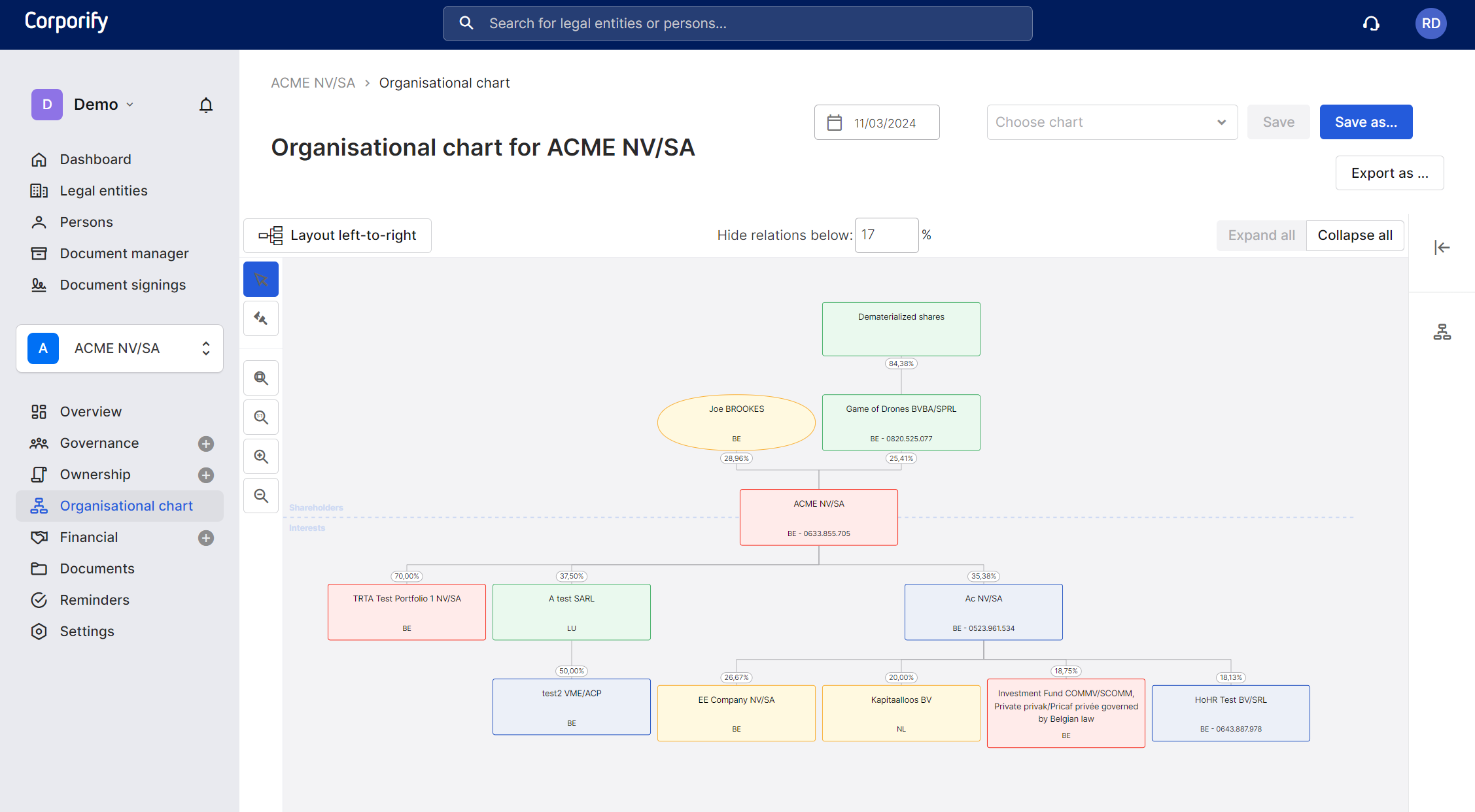Select the pointer selection tool
The width and height of the screenshot is (1475, 812).
pos(261,280)
